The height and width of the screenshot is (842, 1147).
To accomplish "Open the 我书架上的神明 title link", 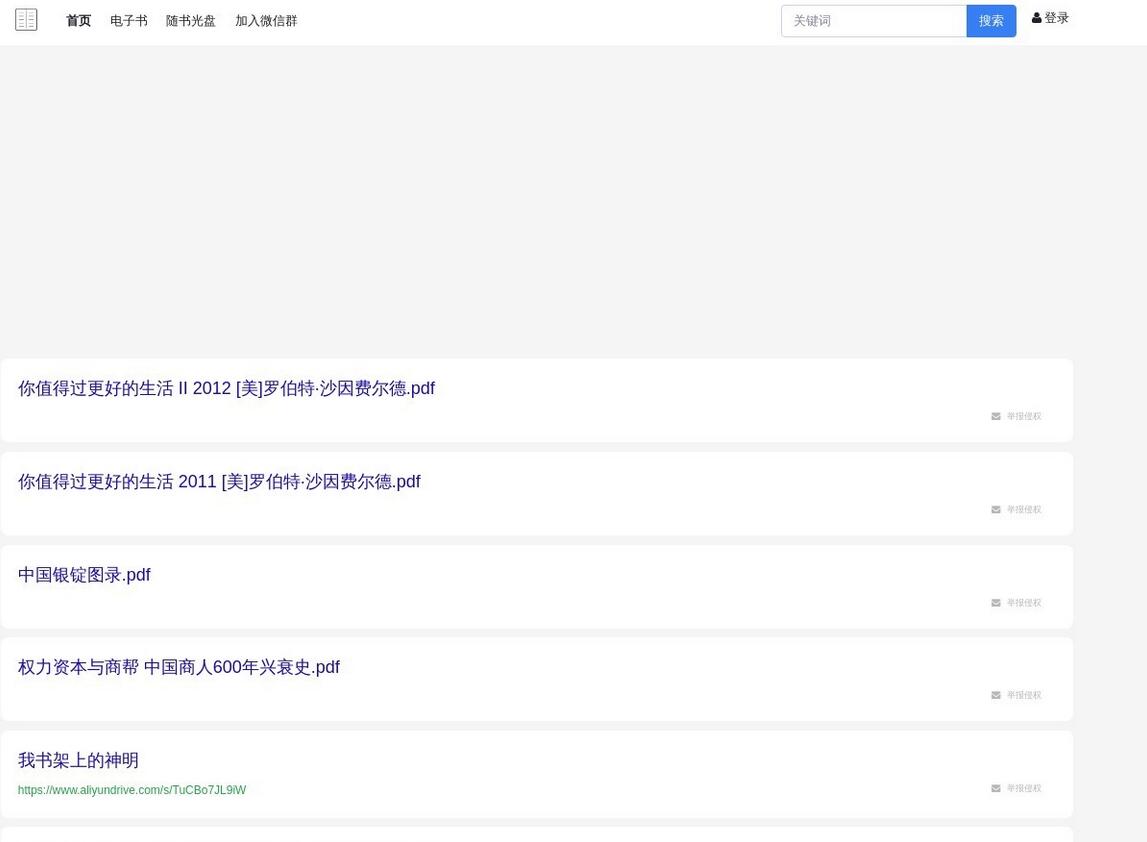I will tap(78, 761).
